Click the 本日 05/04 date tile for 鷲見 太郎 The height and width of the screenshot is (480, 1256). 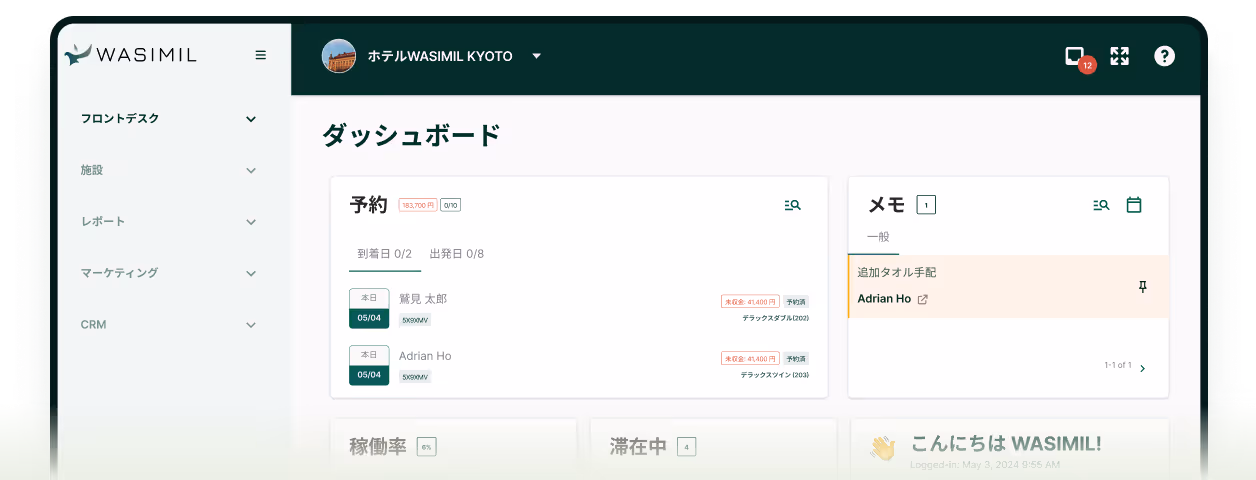[369, 308]
